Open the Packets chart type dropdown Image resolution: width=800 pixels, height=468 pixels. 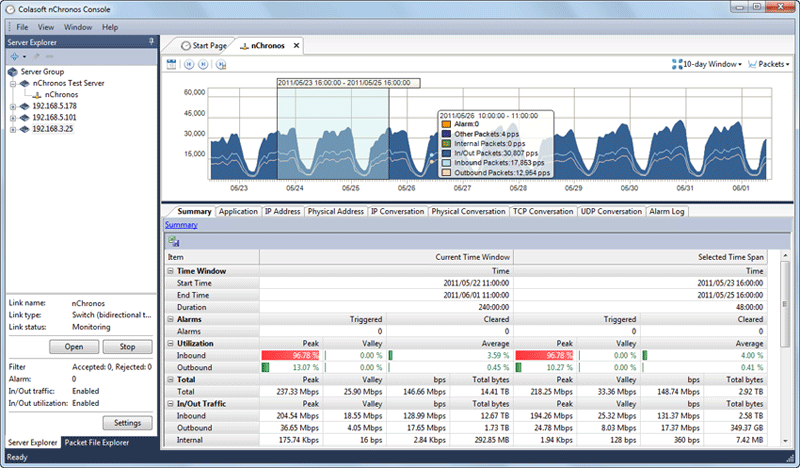click(768, 64)
